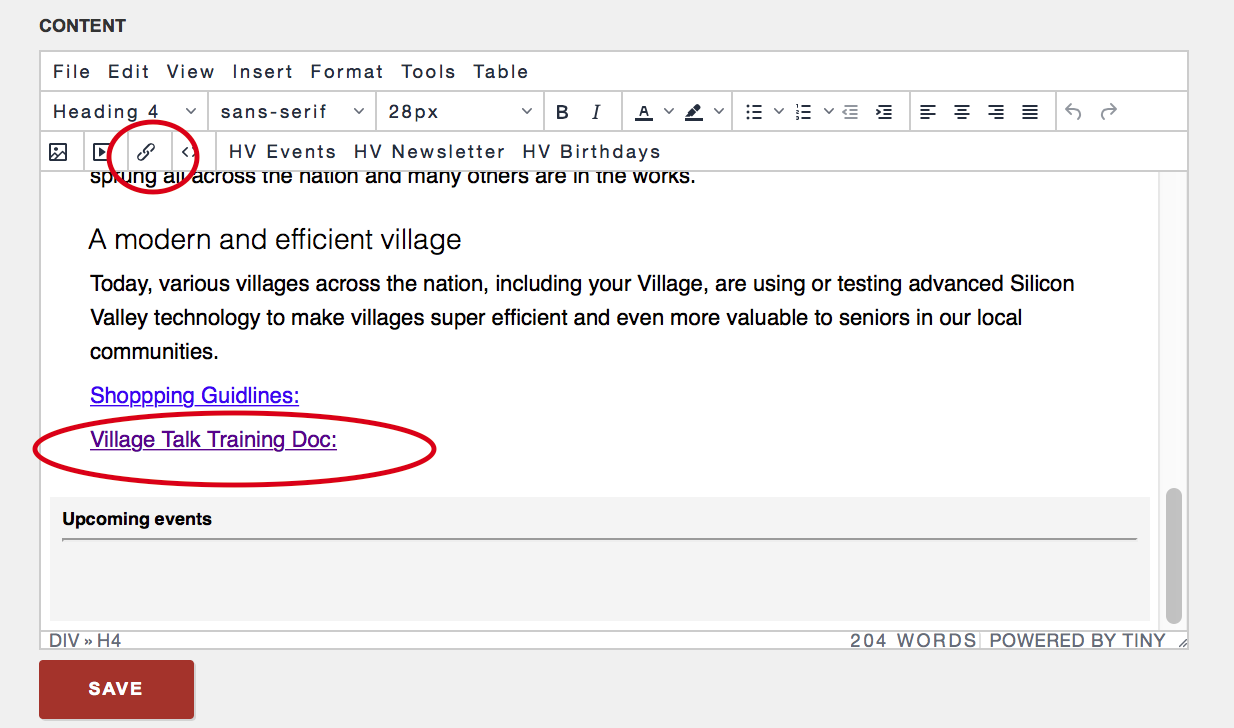Open the Table menu

tap(501, 72)
